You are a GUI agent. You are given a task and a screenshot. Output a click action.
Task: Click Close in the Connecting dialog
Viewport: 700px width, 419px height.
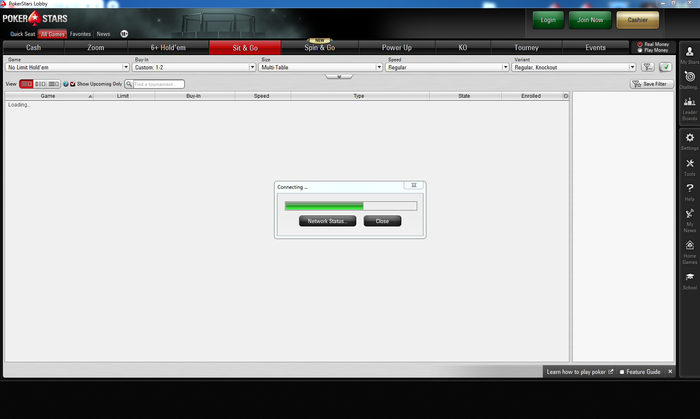[382, 221]
